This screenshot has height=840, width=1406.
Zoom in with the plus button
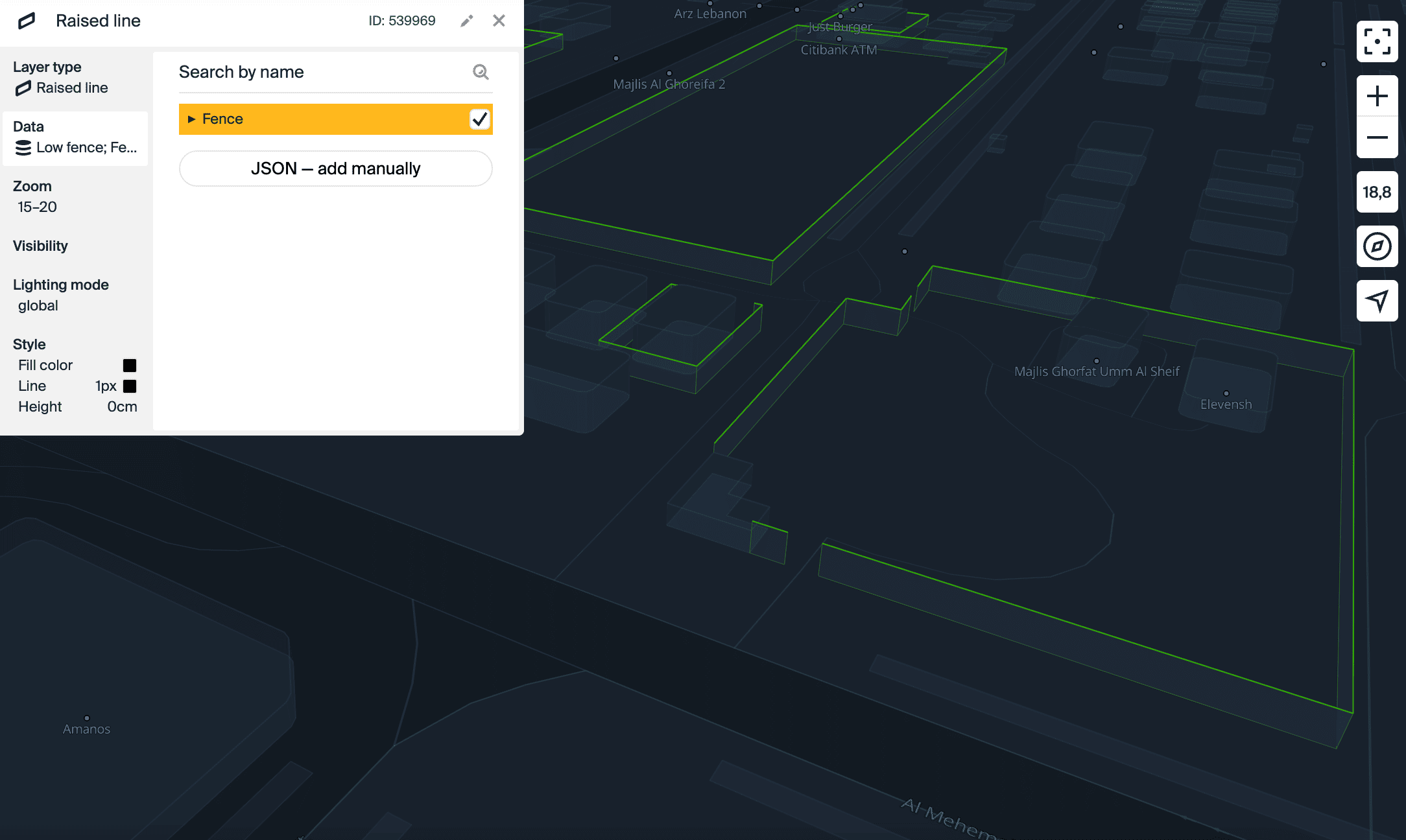point(1377,96)
